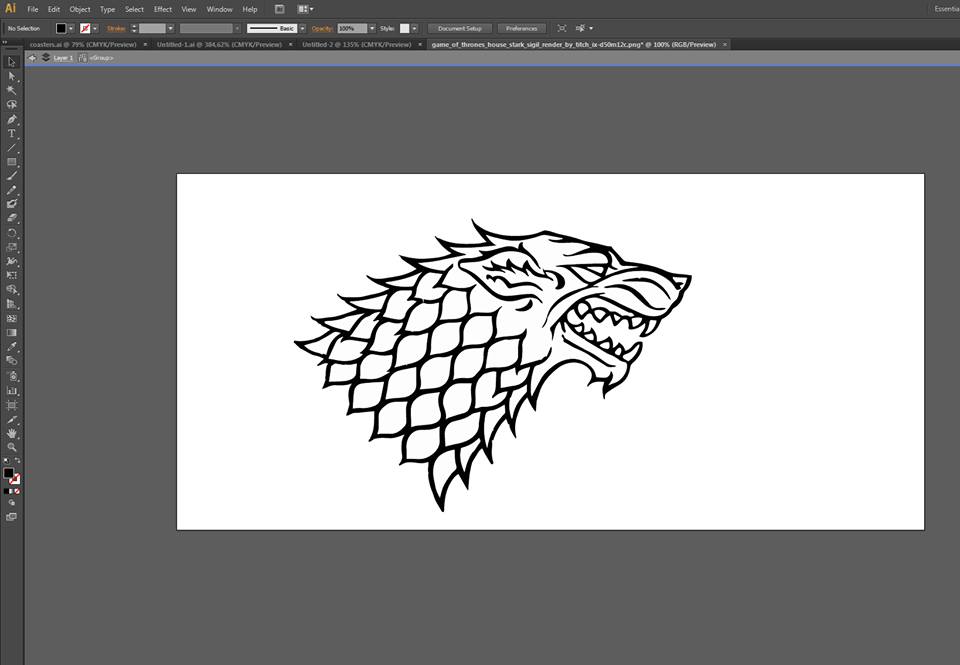The width and height of the screenshot is (960, 665).
Task: Close the Untitled-1.ai document tab
Action: pos(290,45)
